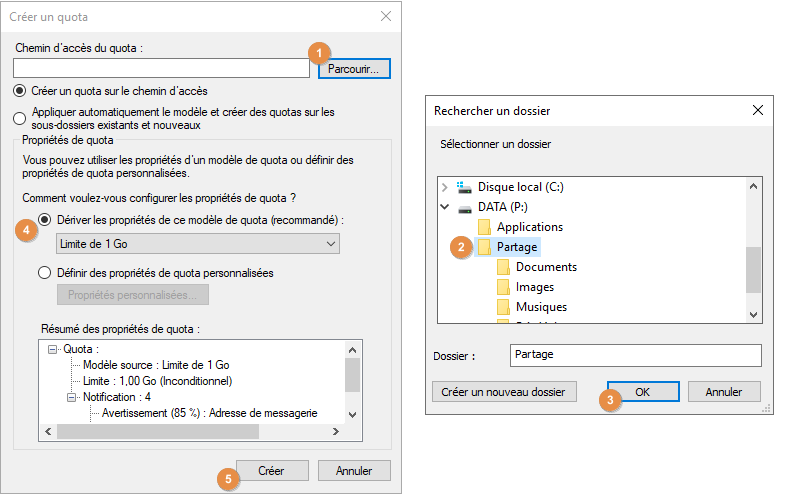This screenshot has height=497, width=800.
Task: Select 'Limite : 1,00 Go (Inconditionnel)' row
Action: [158, 381]
